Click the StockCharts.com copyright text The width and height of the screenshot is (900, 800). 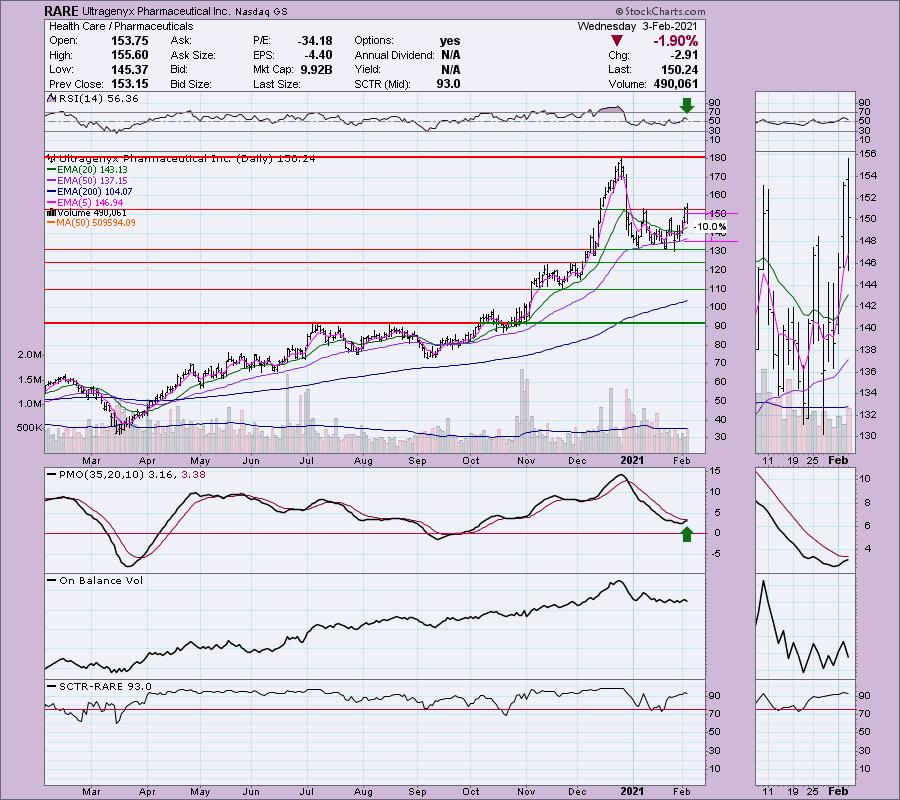coord(660,11)
